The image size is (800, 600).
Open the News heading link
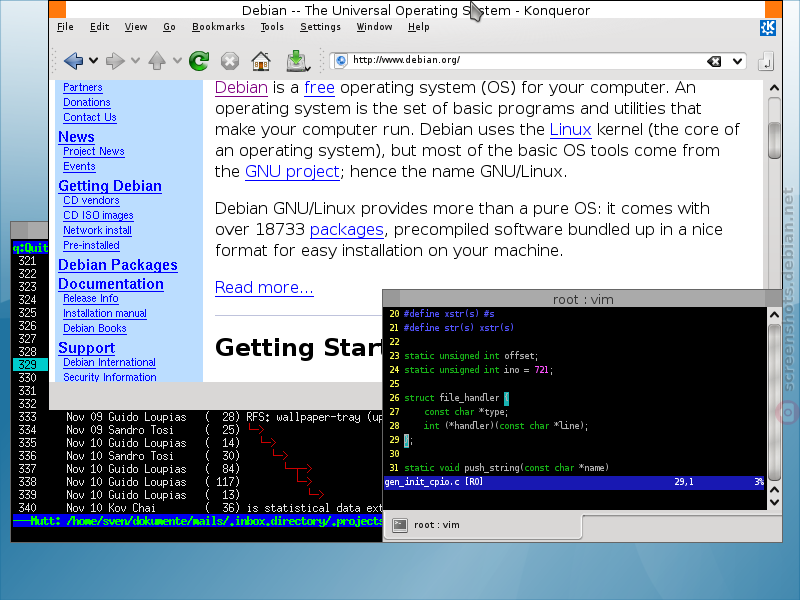click(x=76, y=137)
